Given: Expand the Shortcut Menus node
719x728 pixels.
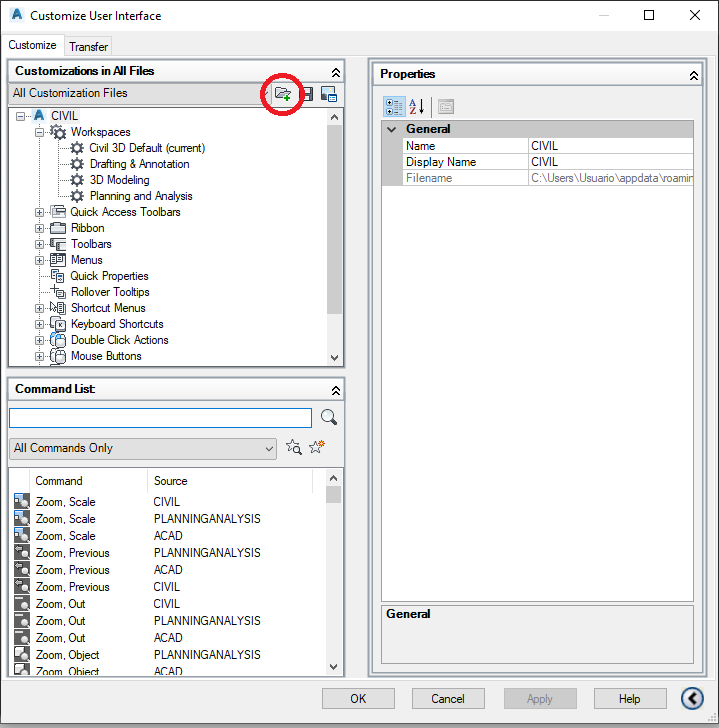Looking at the screenshot, I should pos(39,308).
